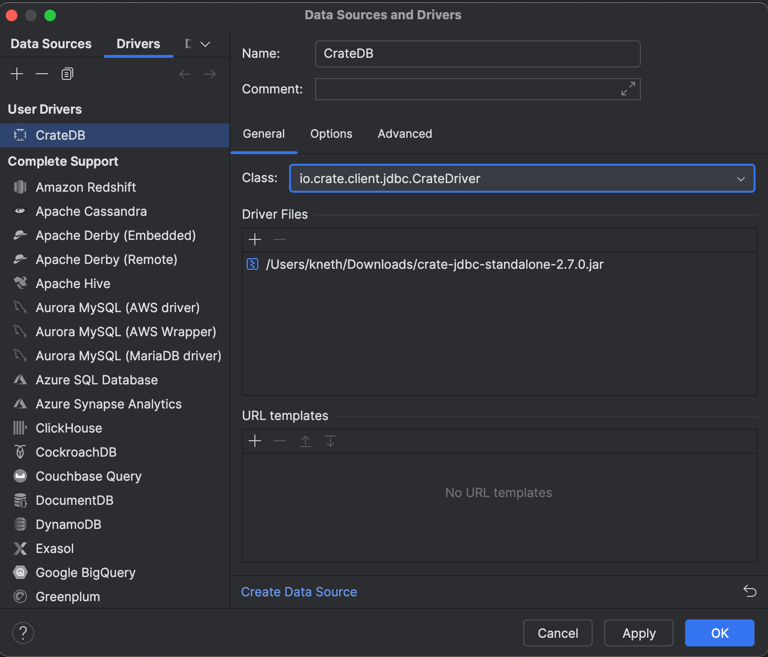This screenshot has height=657, width=768.
Task: Expand the Comment field editor
Action: pyautogui.click(x=628, y=89)
